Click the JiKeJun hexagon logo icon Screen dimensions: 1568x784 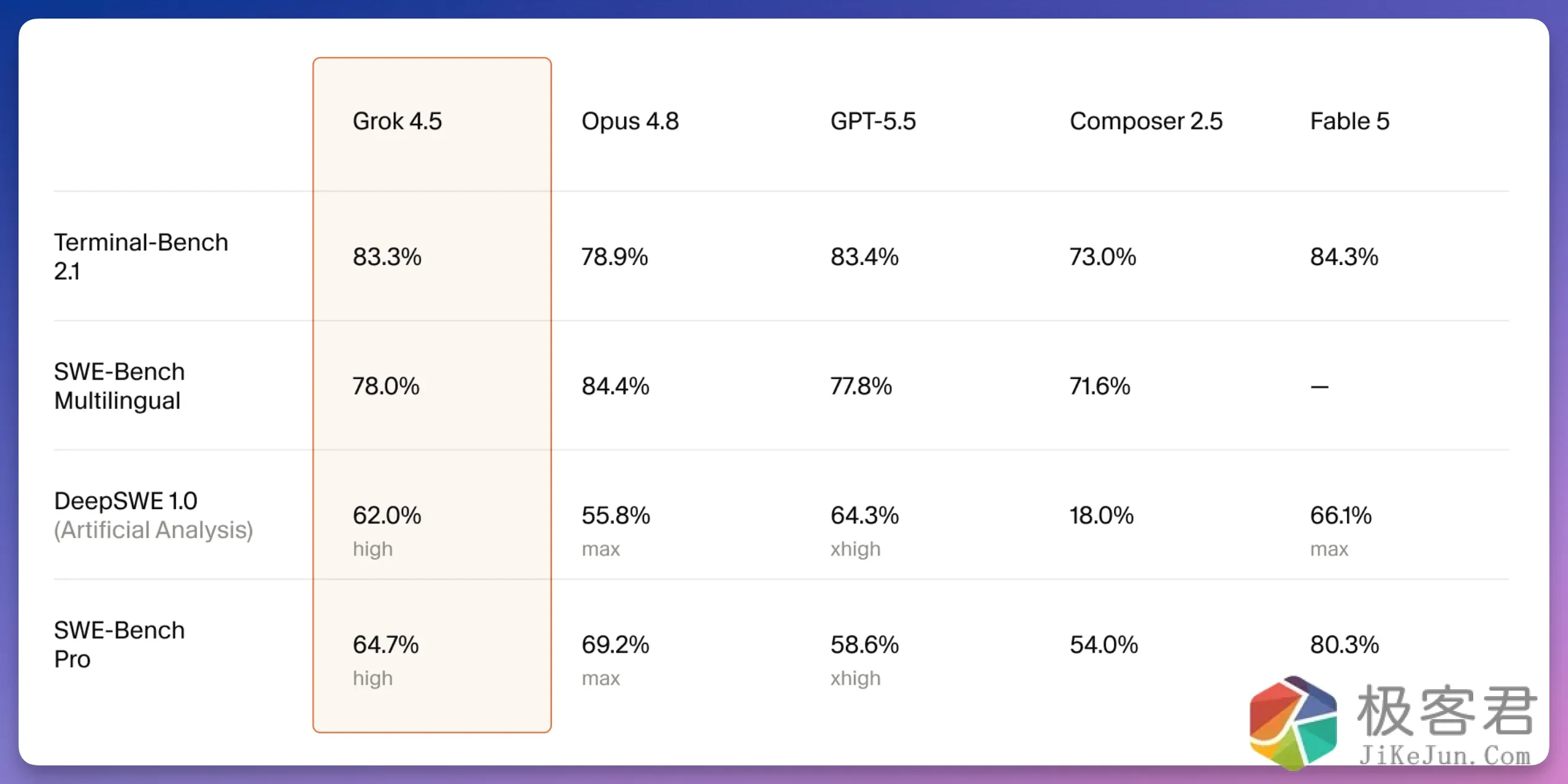point(1293,723)
